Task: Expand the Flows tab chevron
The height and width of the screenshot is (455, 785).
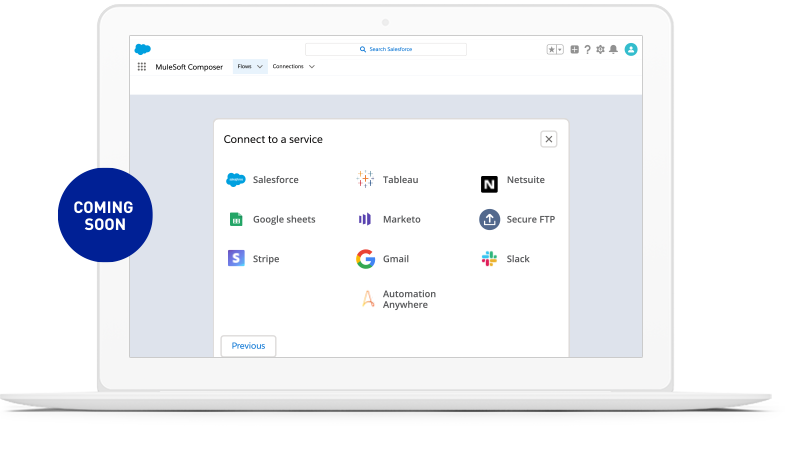Action: pyautogui.click(x=260, y=67)
